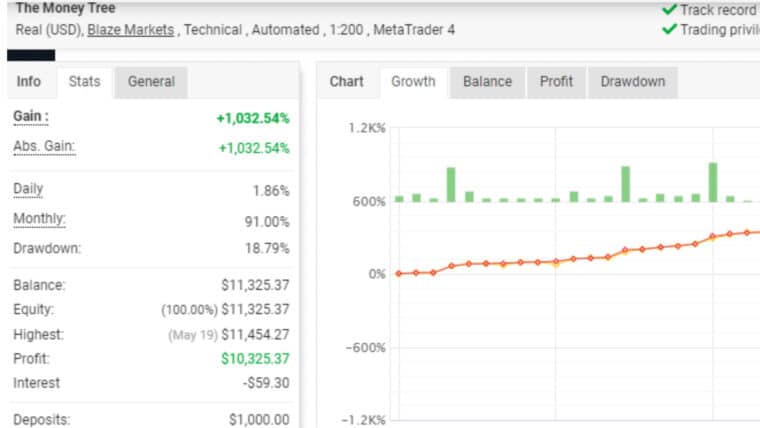Click the green Track record checkmark icon
This screenshot has height=428, width=760.
[669, 9]
